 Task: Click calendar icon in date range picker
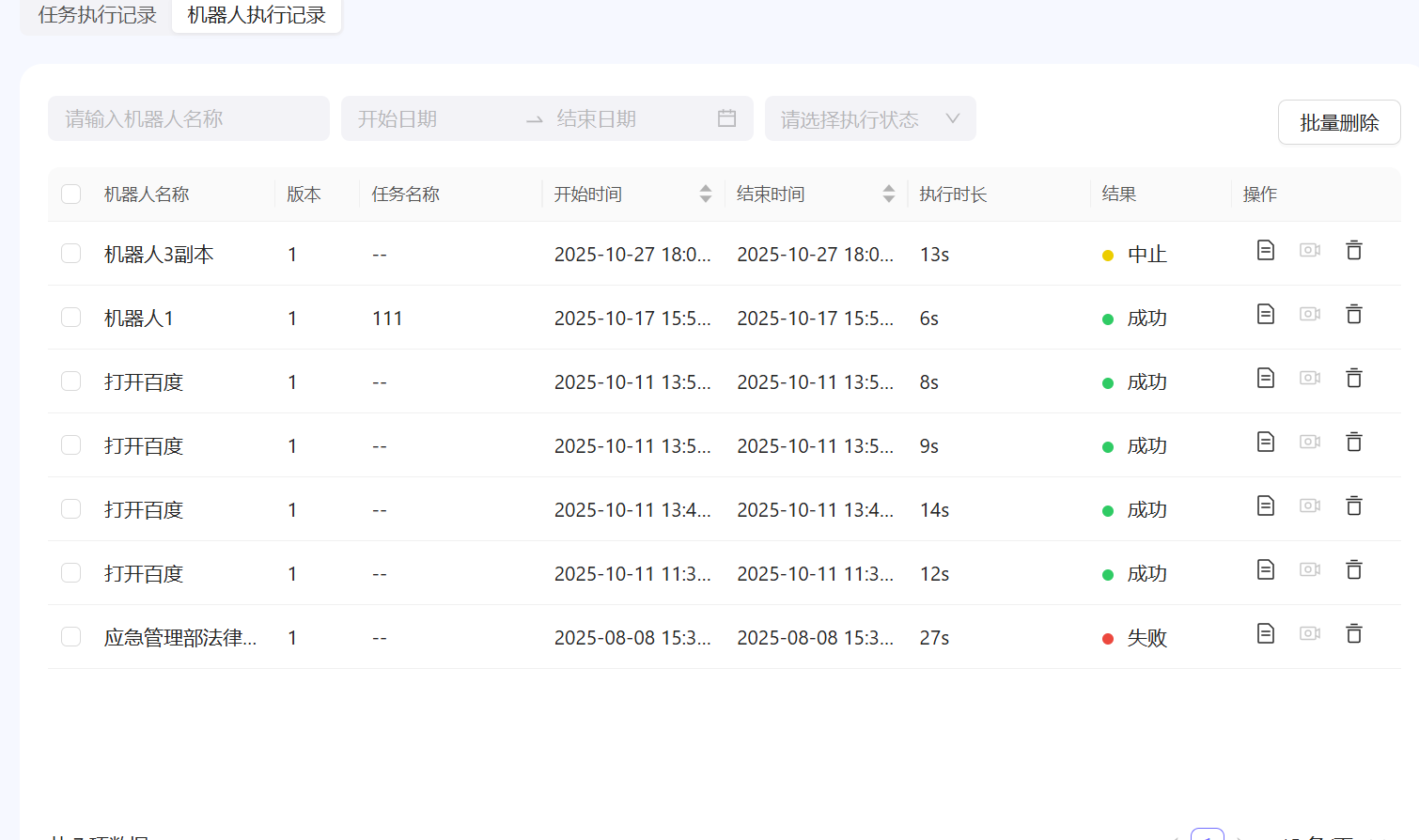[x=726, y=118]
